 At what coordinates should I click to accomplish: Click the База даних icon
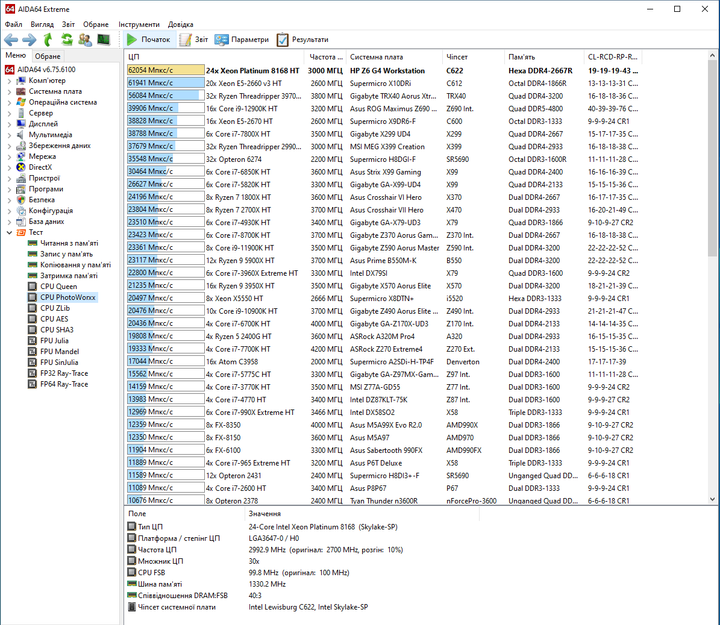[21, 222]
